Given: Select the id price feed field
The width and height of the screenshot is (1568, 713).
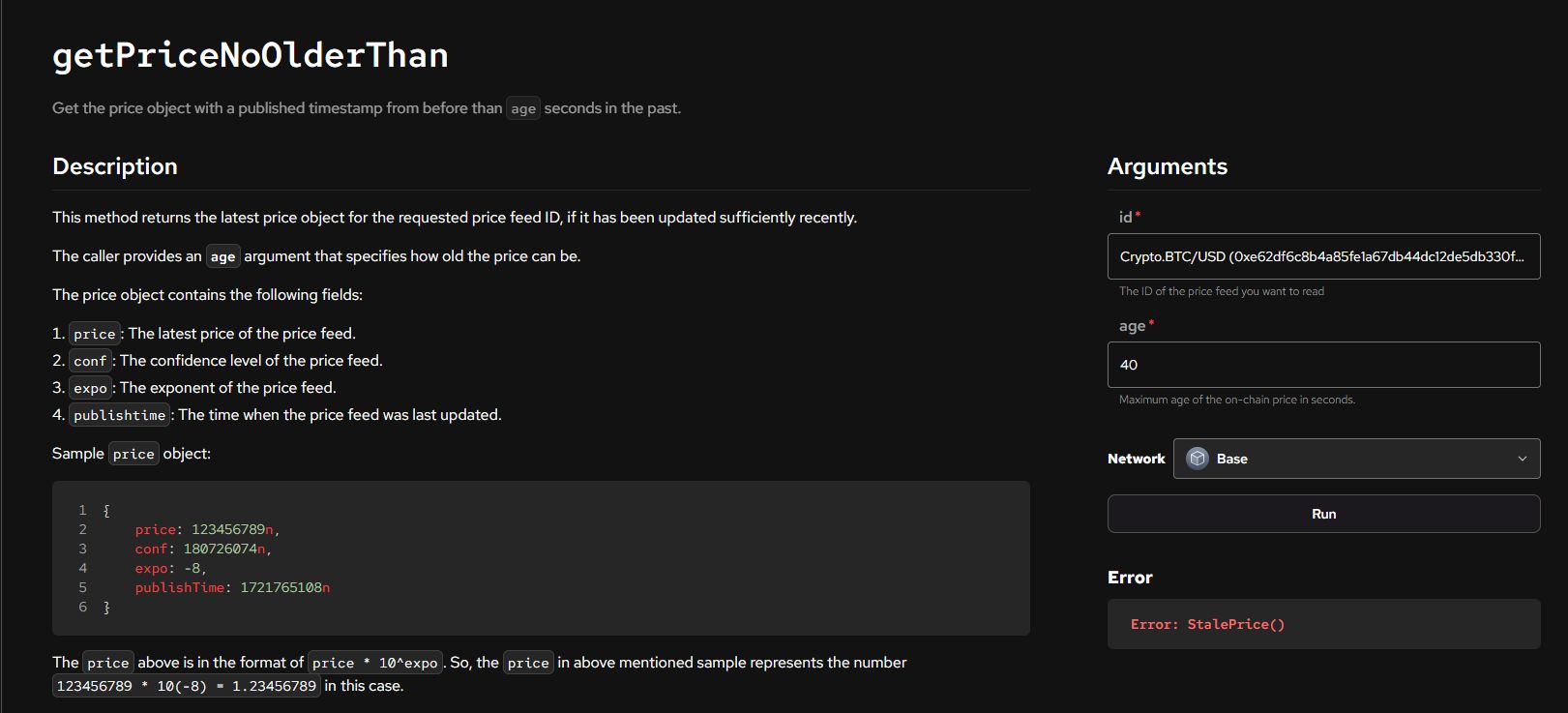Looking at the screenshot, I should (x=1323, y=256).
